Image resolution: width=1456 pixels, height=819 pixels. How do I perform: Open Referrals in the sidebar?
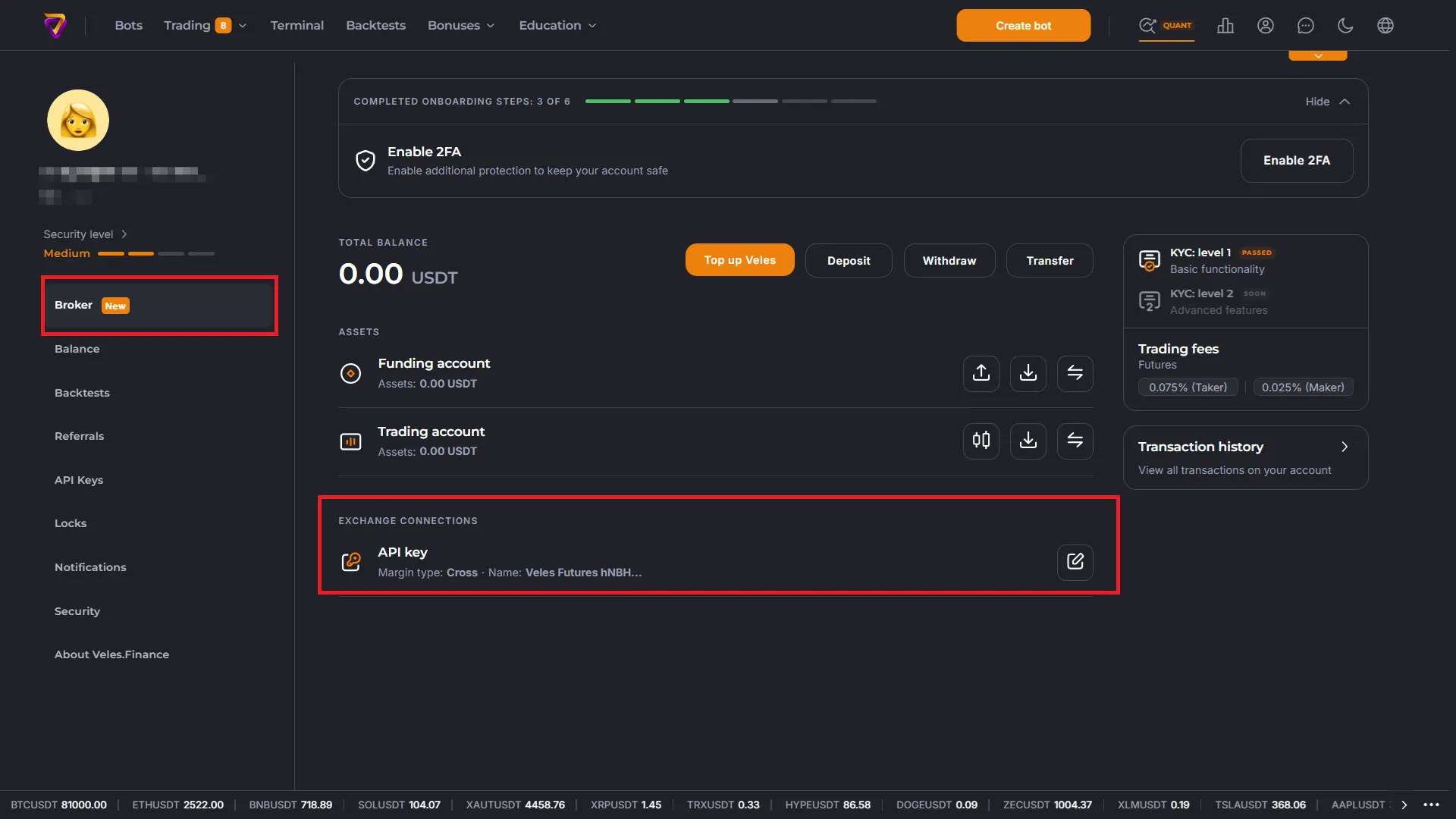[80, 436]
